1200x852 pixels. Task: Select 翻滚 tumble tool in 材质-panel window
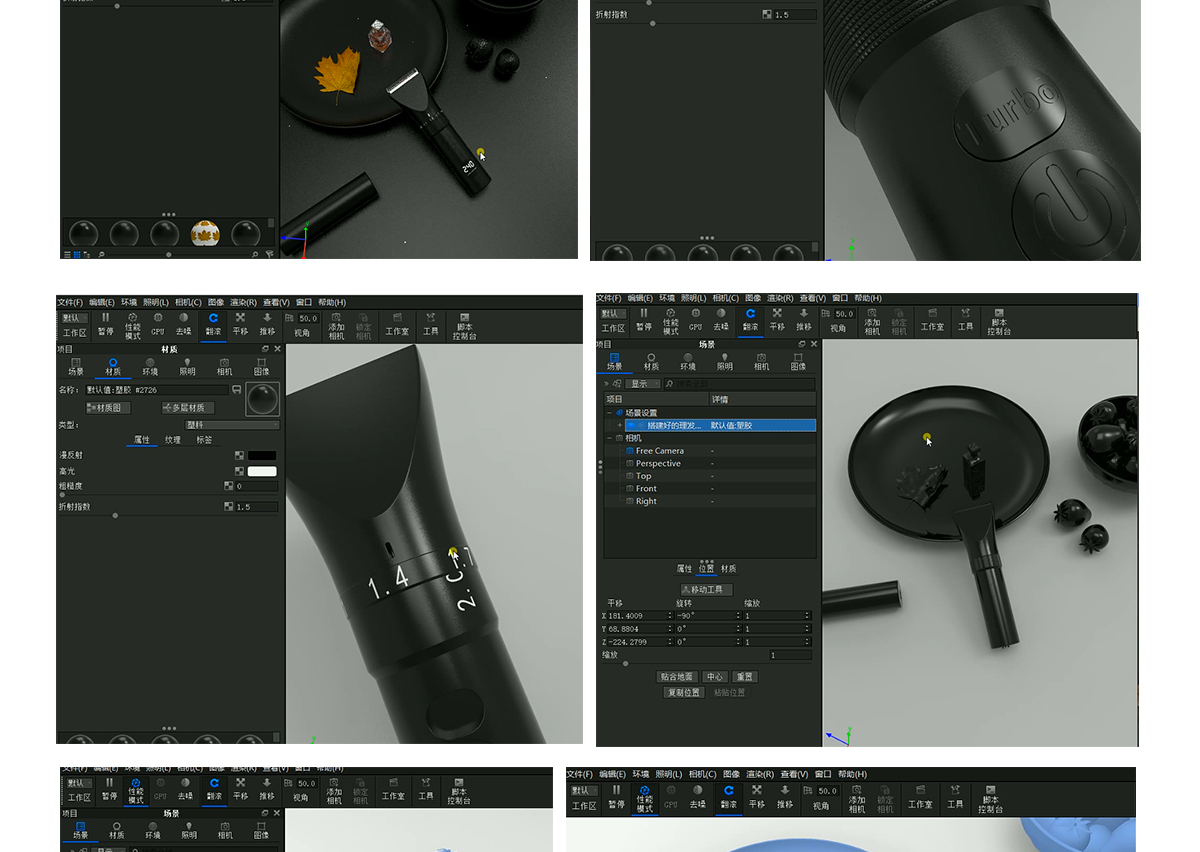pos(213,324)
